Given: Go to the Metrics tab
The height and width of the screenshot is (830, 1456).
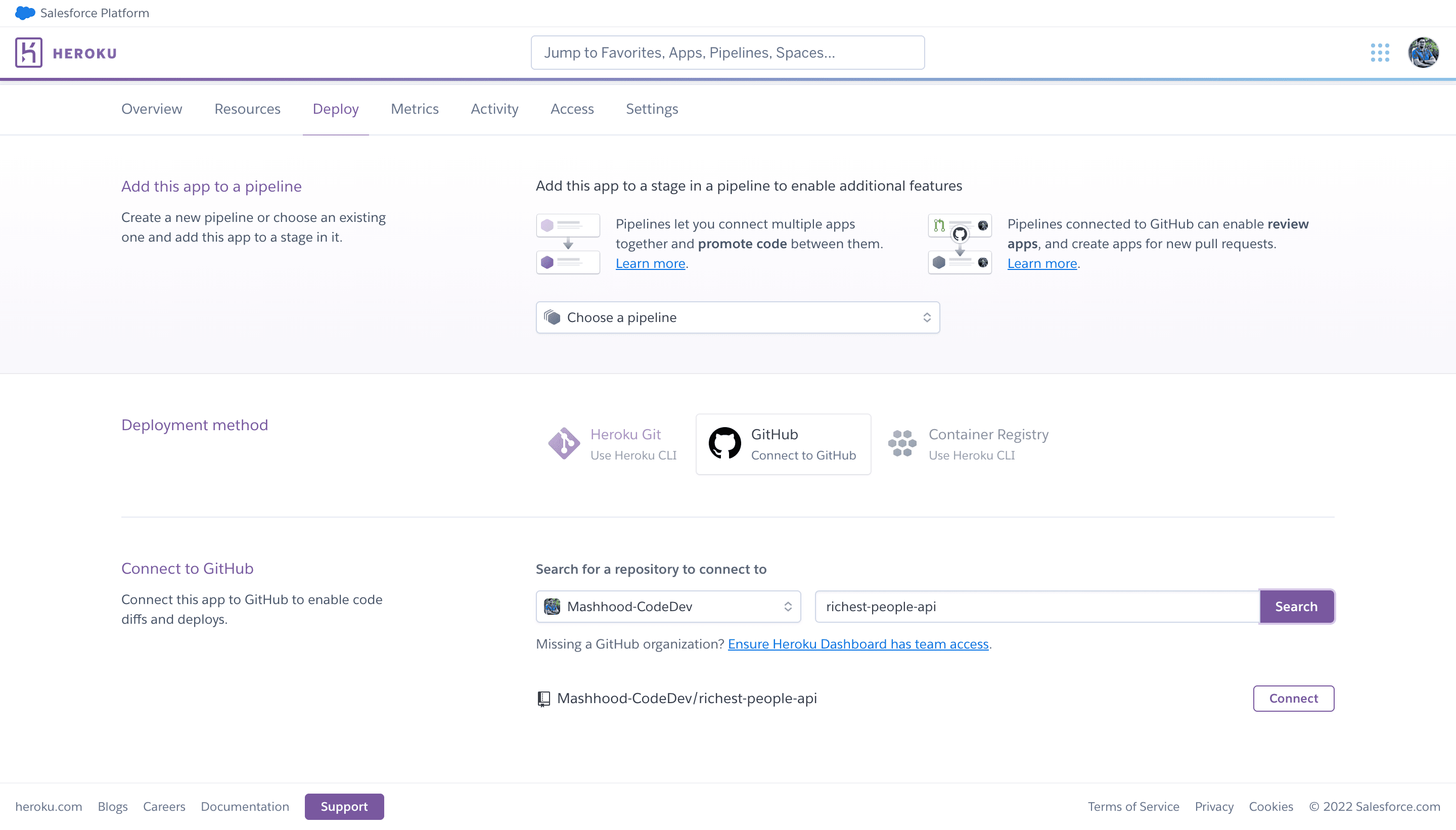Looking at the screenshot, I should click(415, 109).
